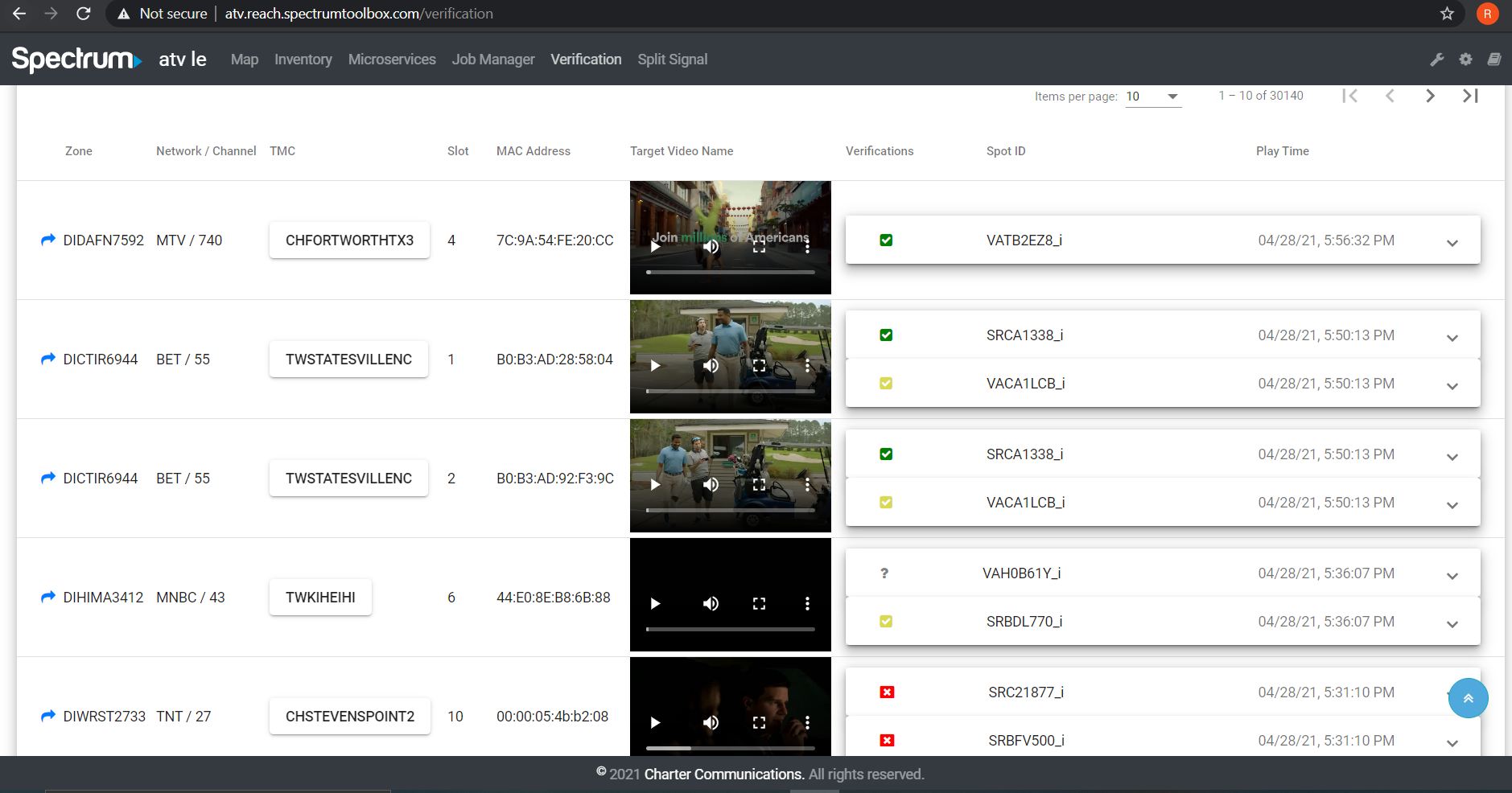Fullscreen the B0:B3:AD:92:F3:9C video

[x=759, y=484]
